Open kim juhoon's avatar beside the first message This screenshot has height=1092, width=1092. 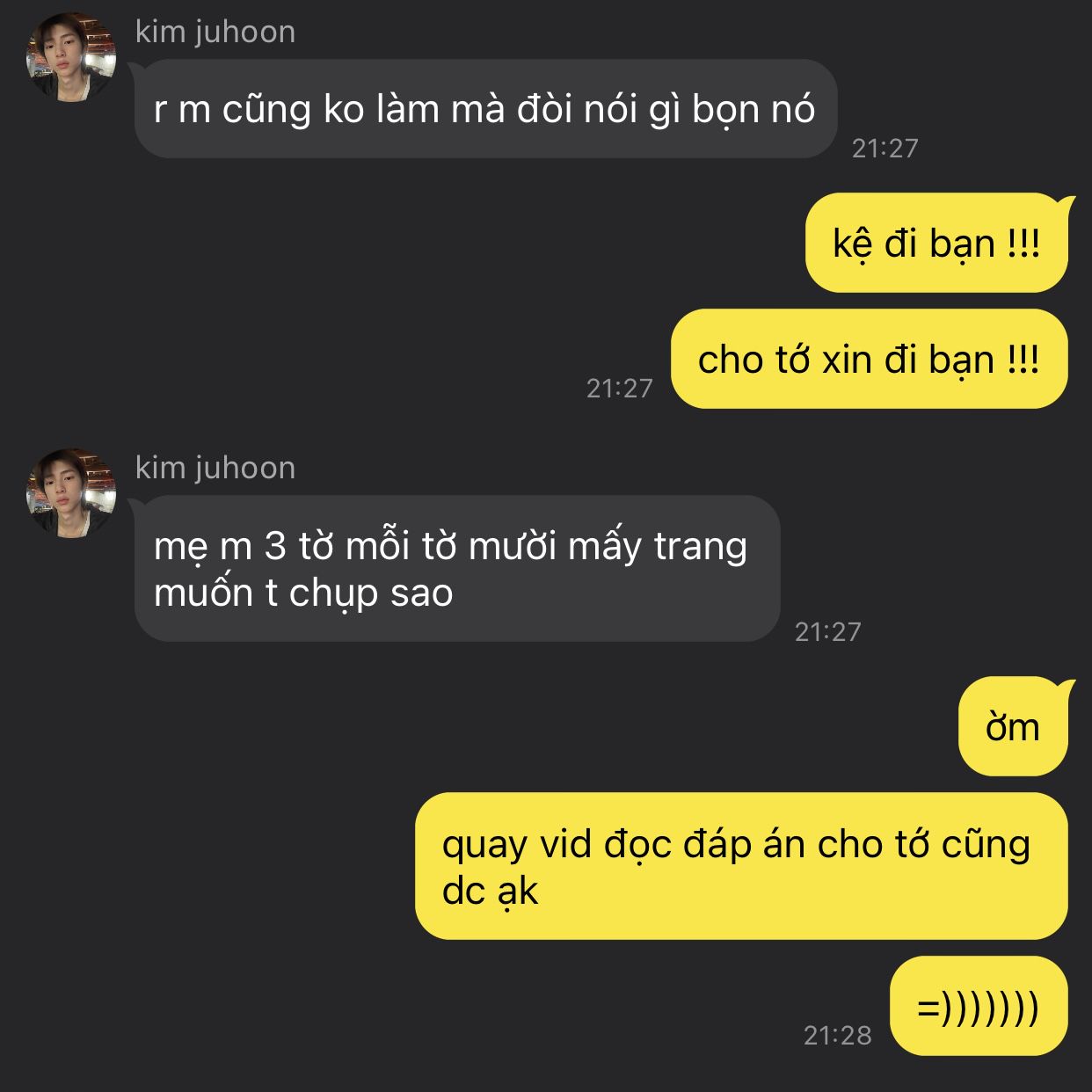coord(71,58)
